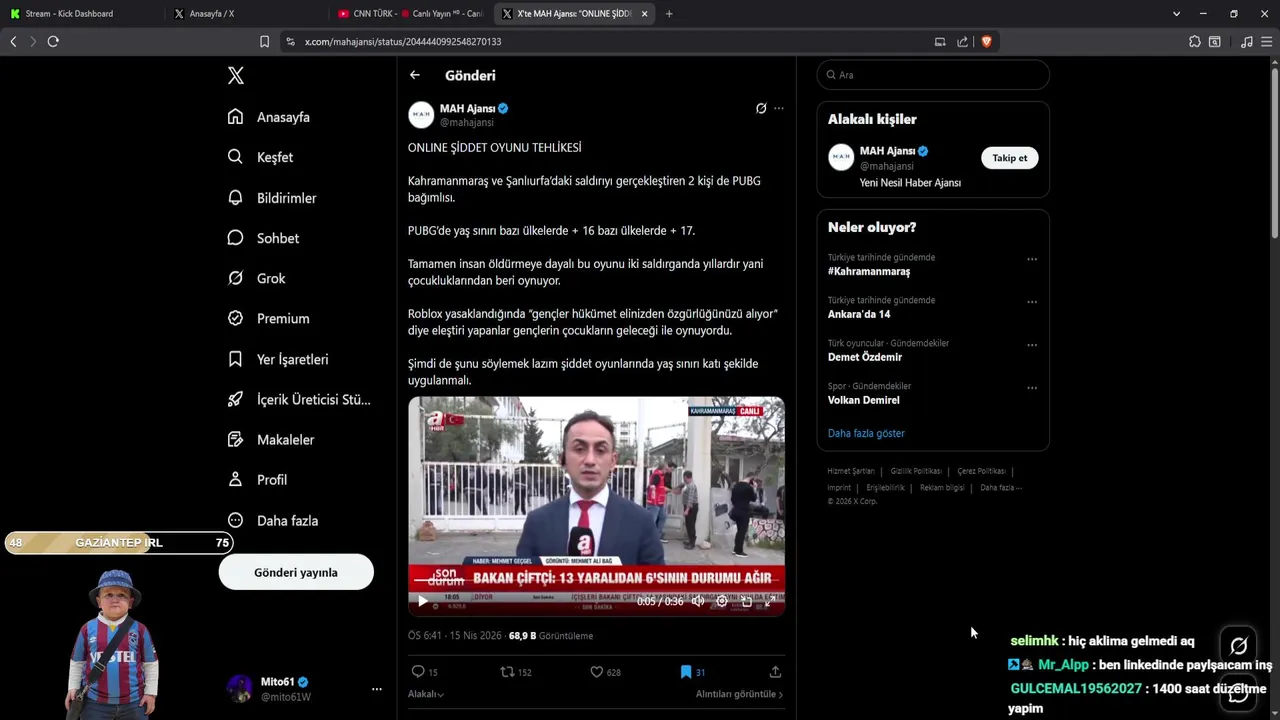The height and width of the screenshot is (720, 1280).
Task: Open Sohbet messages
Action: tap(263, 238)
